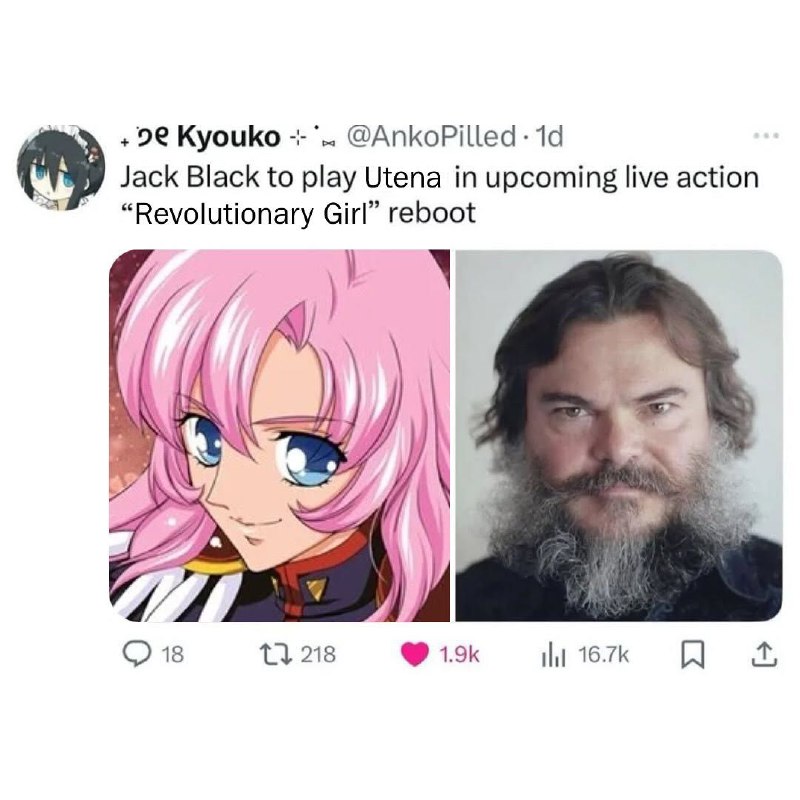Open the three-dot more options menu
This screenshot has height=800, width=800.
pos(766,136)
